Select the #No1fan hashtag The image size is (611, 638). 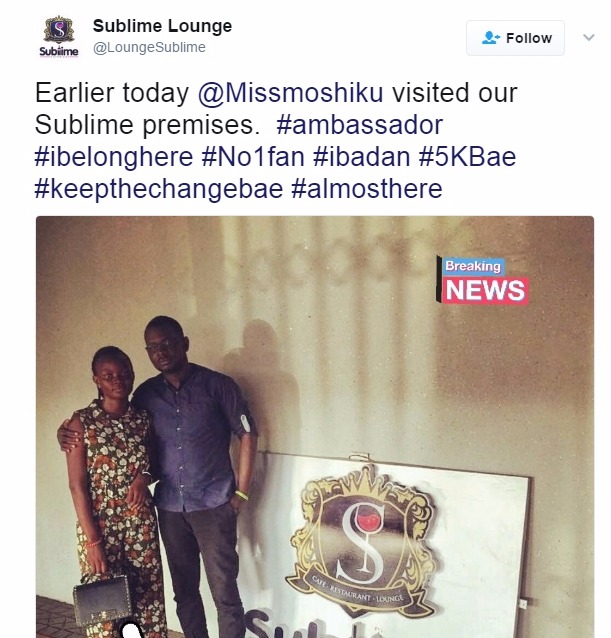coord(253,157)
